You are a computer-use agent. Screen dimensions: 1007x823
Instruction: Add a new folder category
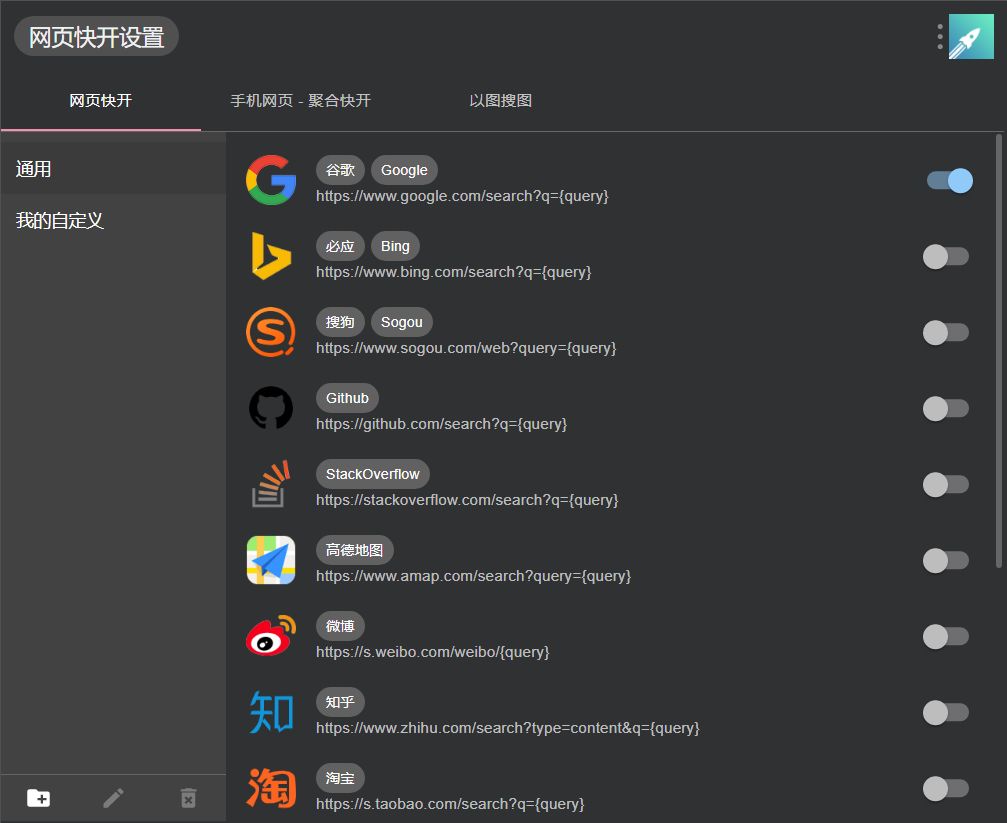(x=39, y=798)
